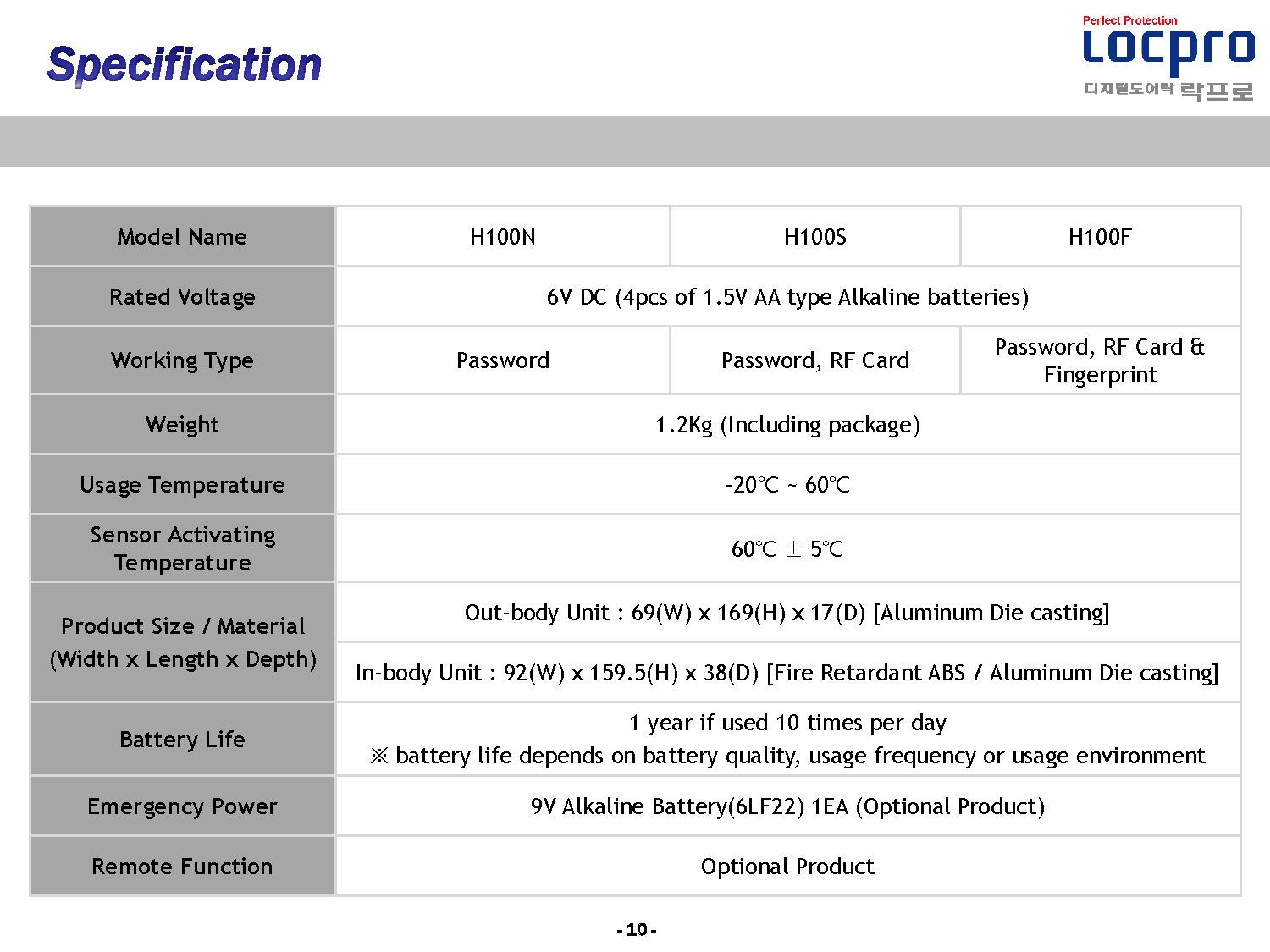The width and height of the screenshot is (1270, 952).
Task: Click the Password, RF Card cell
Action: coord(814,360)
